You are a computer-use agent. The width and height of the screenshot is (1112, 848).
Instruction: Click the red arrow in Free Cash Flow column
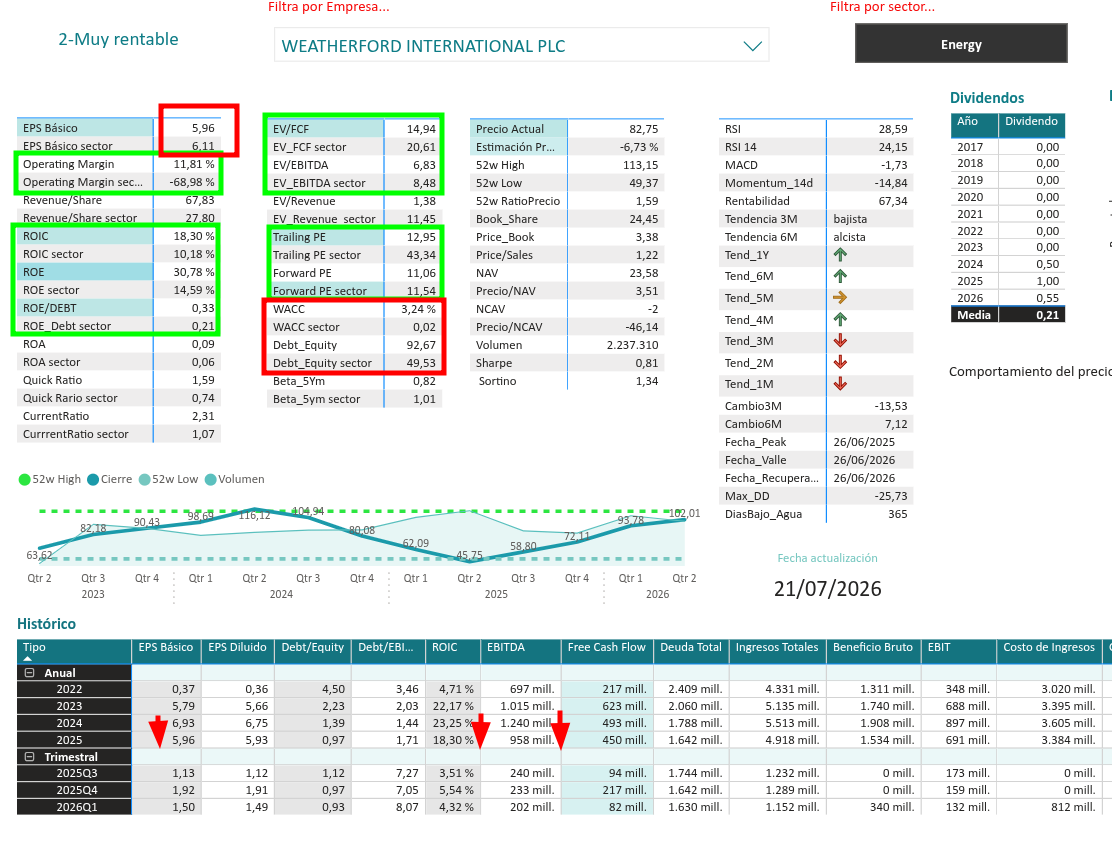coord(560,730)
